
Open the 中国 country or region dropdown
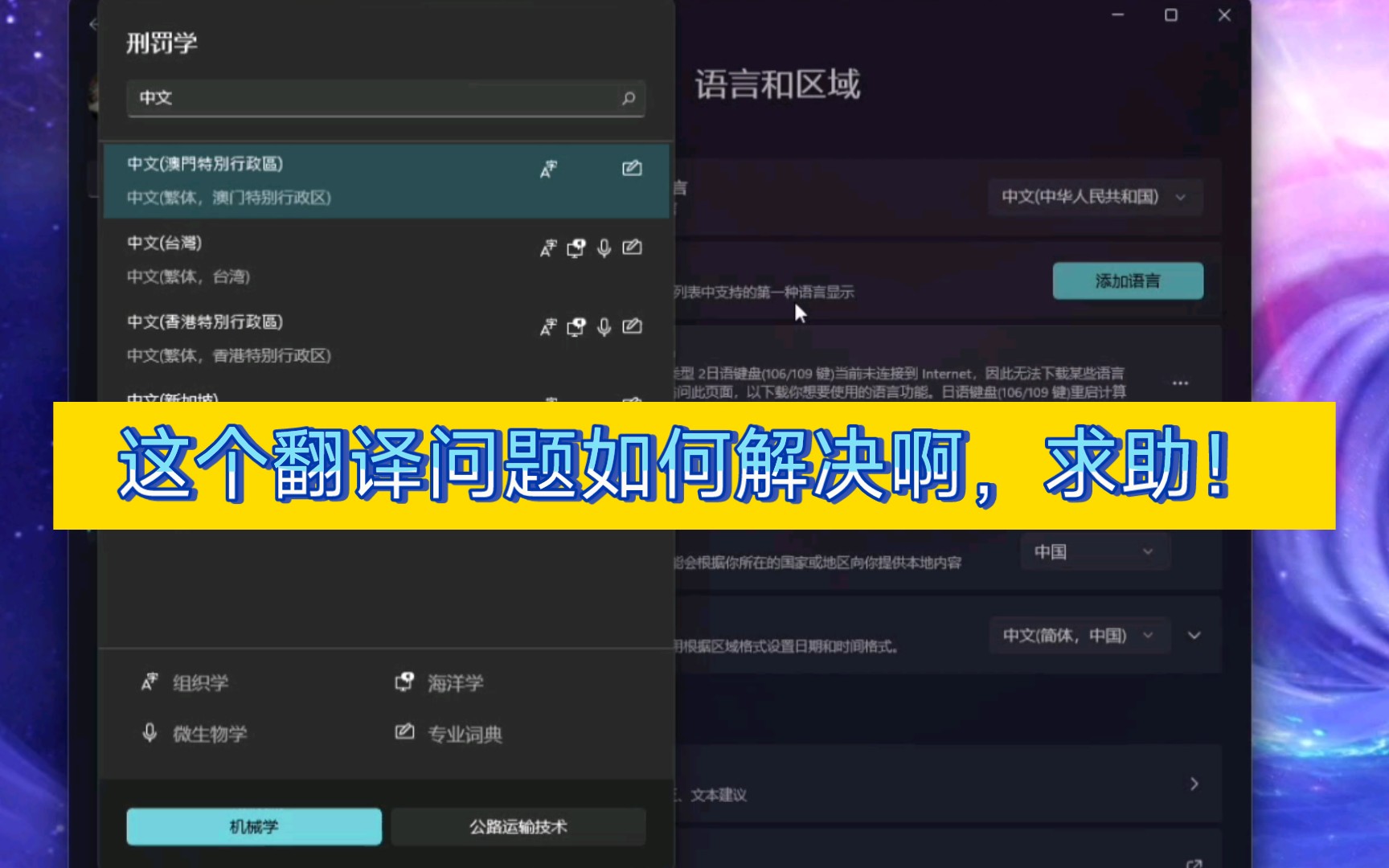pyautogui.click(x=1095, y=551)
